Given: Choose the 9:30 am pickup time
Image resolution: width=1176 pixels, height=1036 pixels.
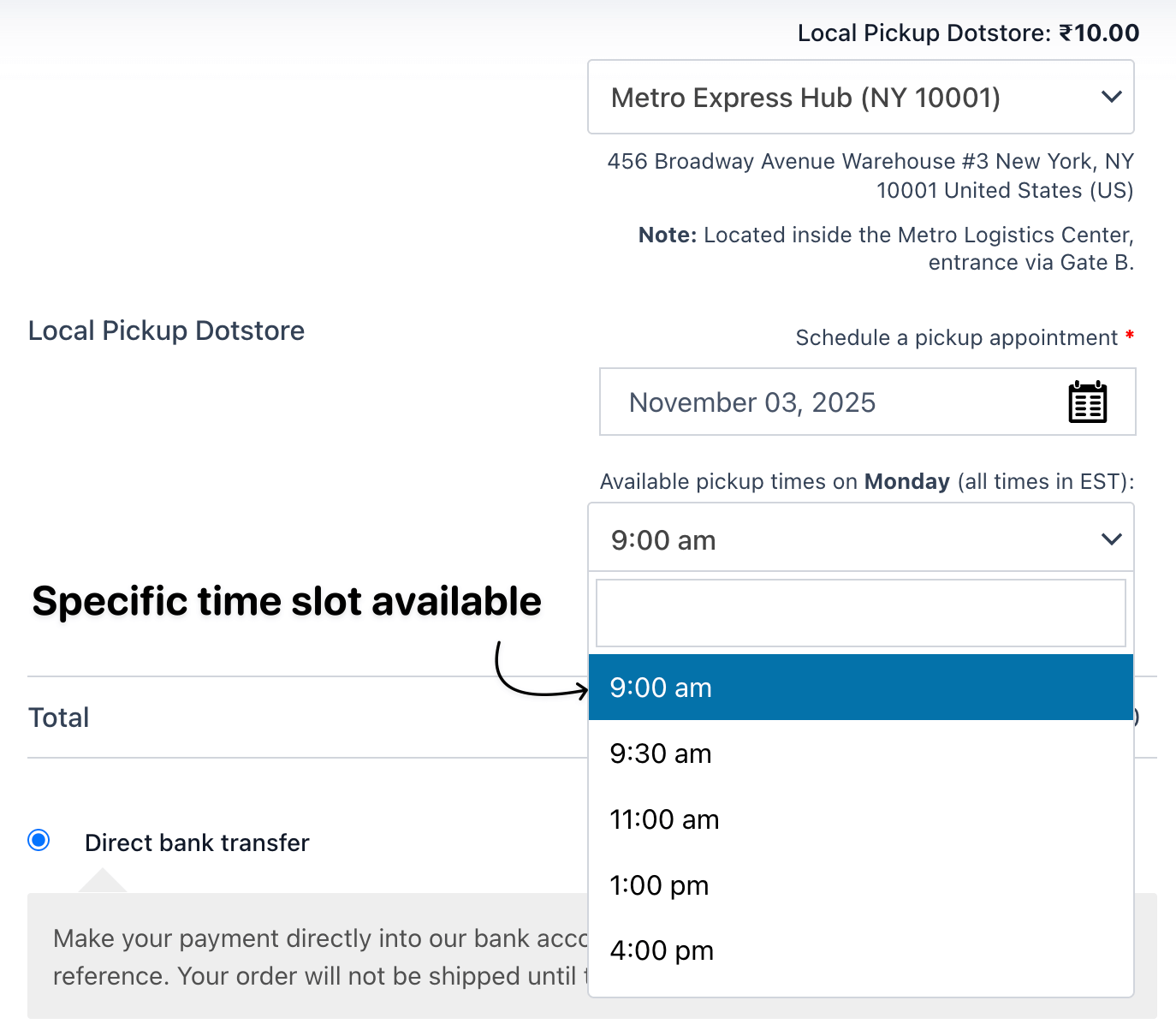Looking at the screenshot, I should 860,753.
